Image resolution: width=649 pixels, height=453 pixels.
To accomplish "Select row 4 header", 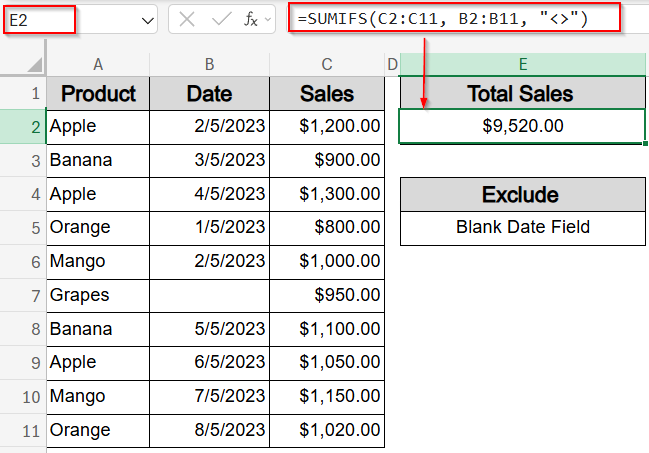I will tap(23, 194).
